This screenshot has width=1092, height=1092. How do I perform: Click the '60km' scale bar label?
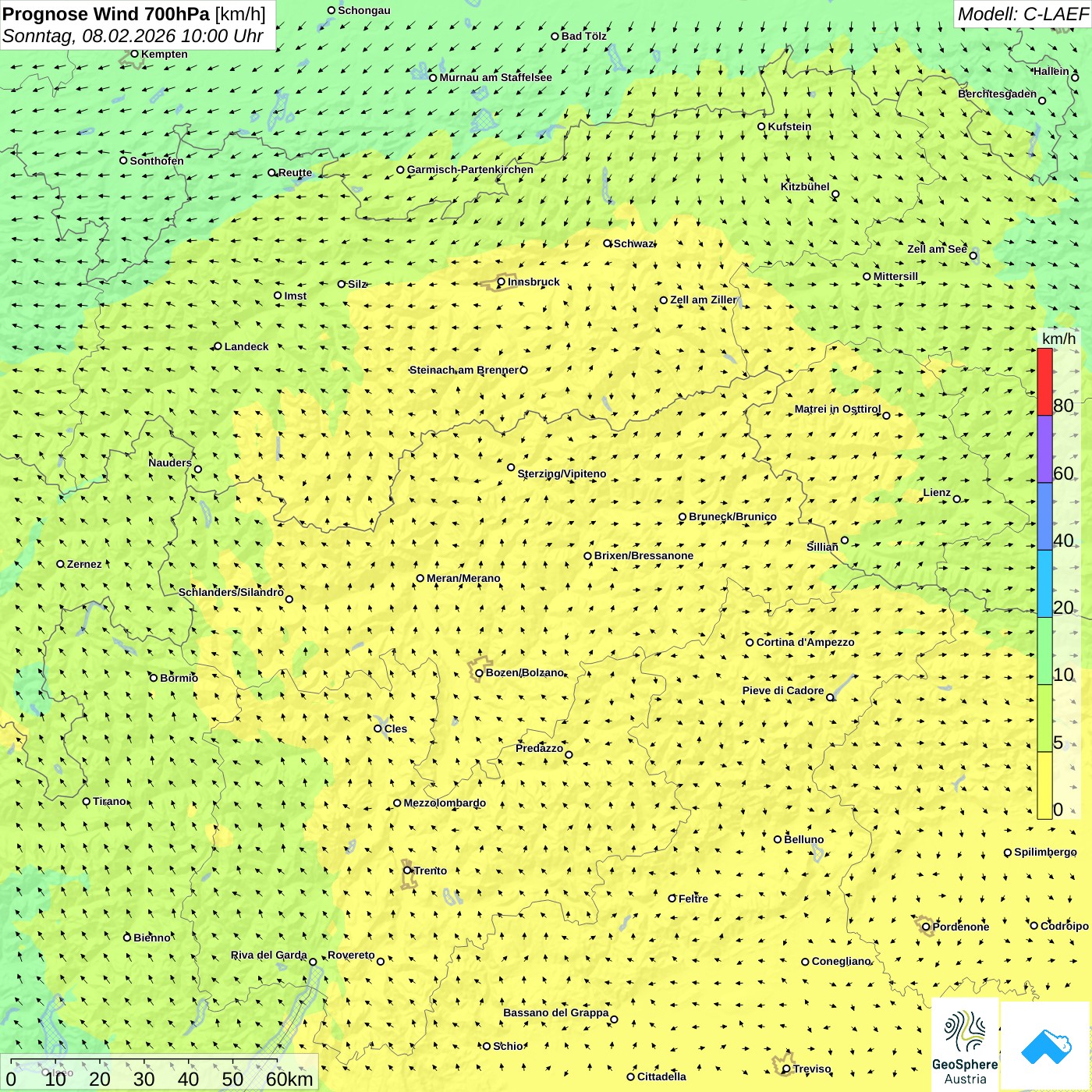(x=289, y=1079)
